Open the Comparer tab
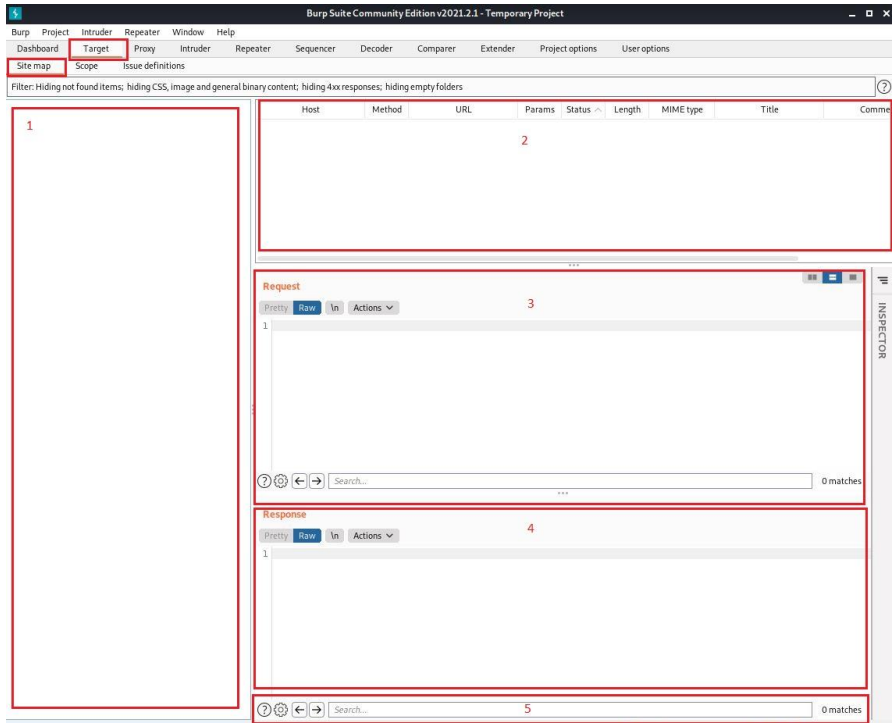 (x=436, y=49)
